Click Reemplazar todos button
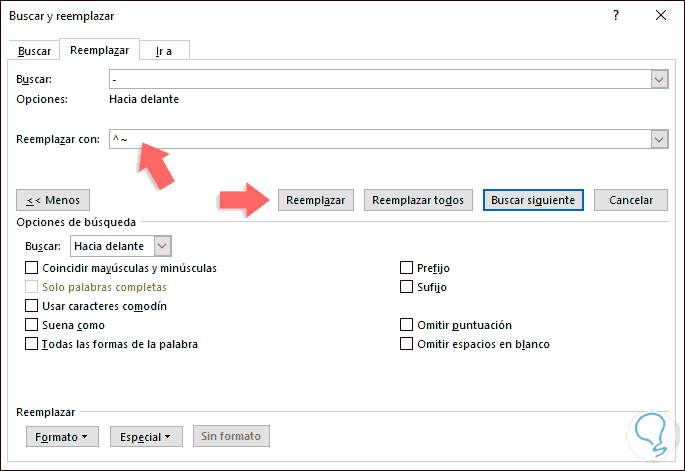Screen dimensions: 685x471 pos(417,200)
